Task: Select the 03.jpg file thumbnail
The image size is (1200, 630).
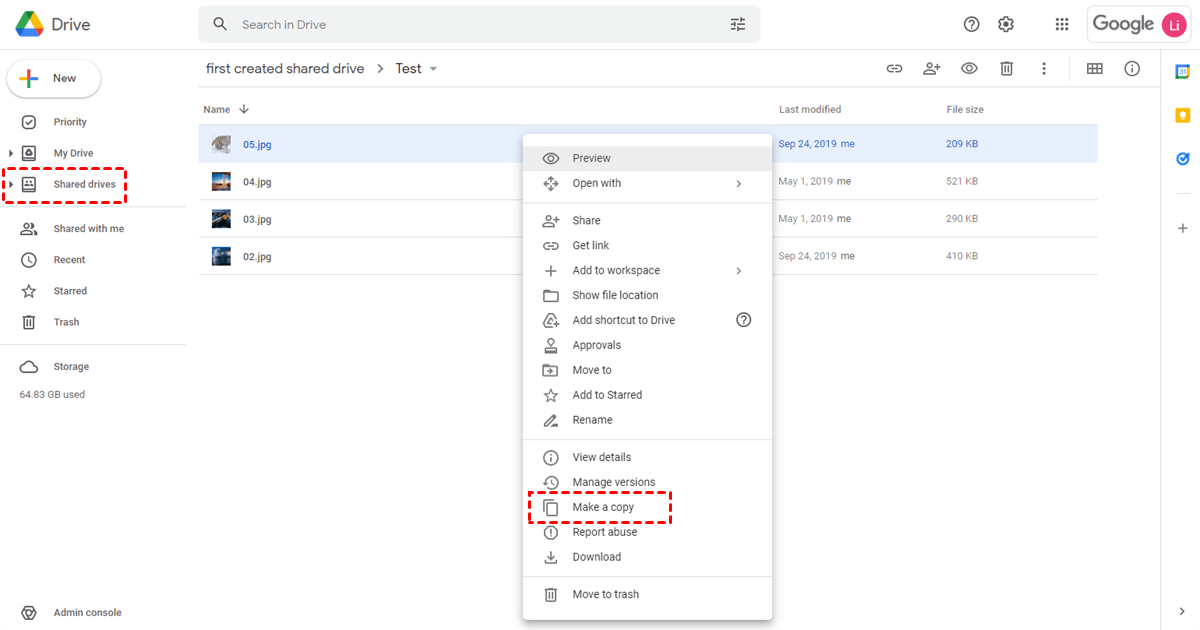Action: [221, 218]
